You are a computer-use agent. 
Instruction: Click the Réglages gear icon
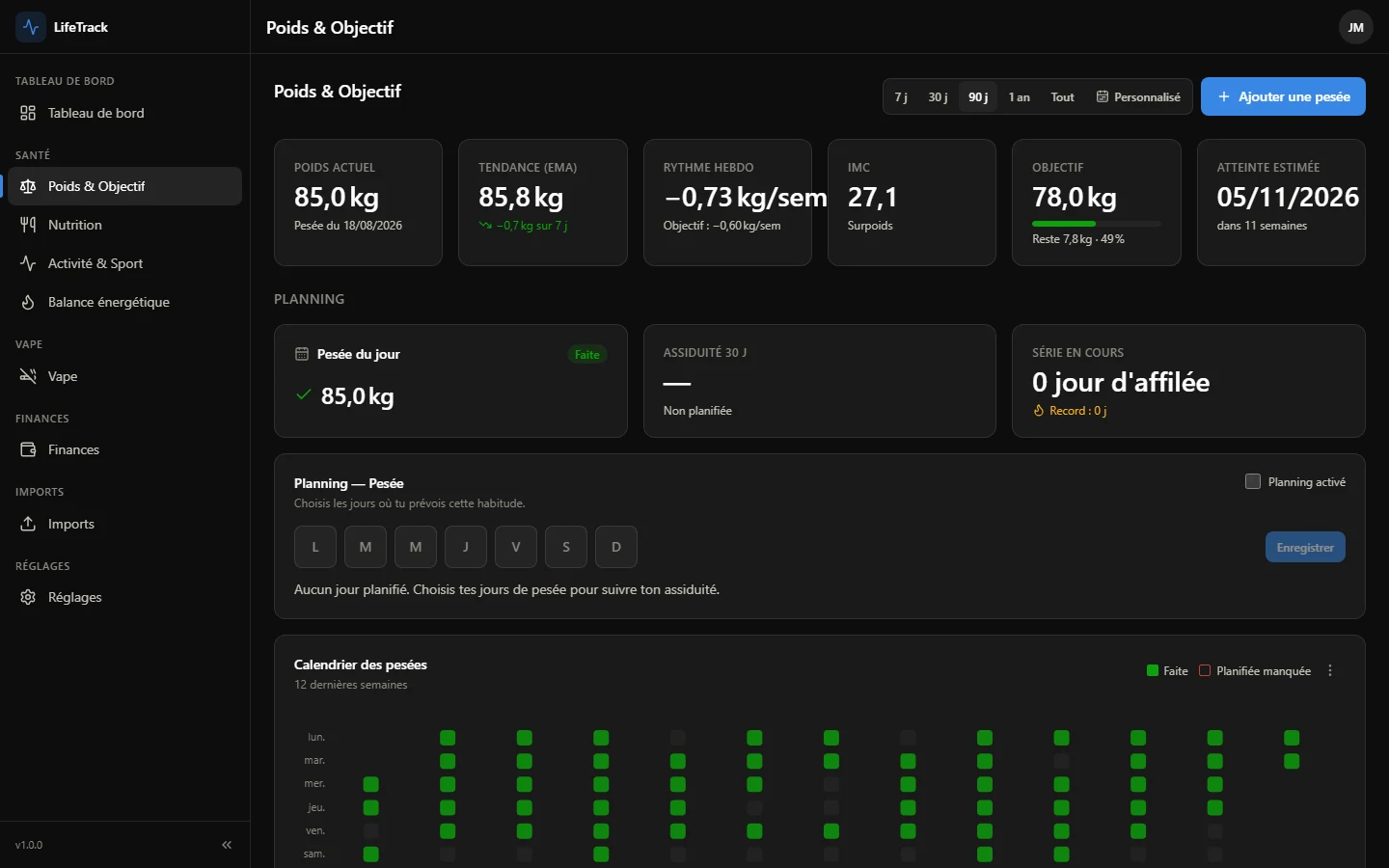pyautogui.click(x=28, y=597)
